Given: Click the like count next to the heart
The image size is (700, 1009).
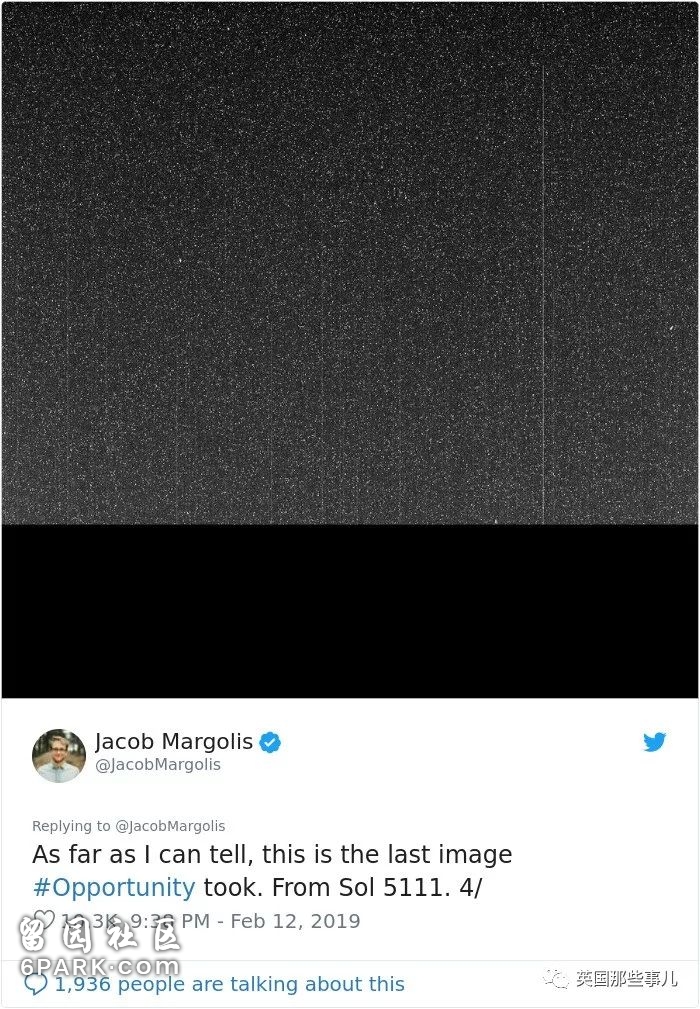Looking at the screenshot, I should pos(89,921).
